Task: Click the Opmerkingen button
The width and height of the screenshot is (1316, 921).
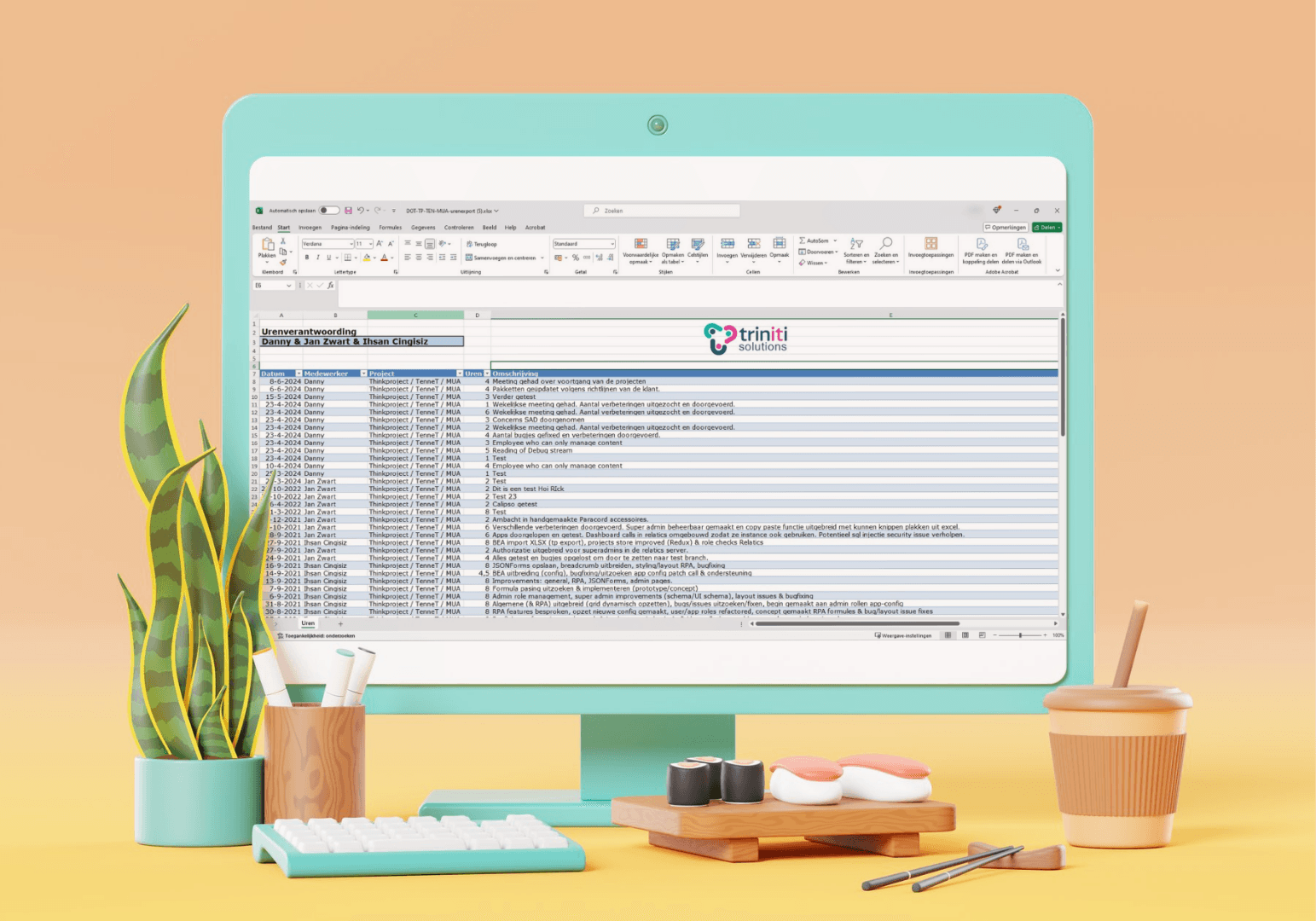Action: point(1006,228)
